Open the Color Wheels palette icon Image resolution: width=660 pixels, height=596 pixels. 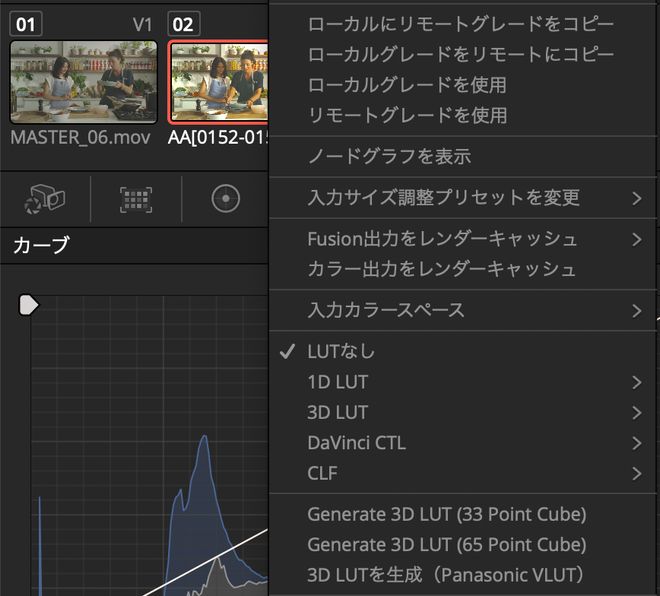226,199
